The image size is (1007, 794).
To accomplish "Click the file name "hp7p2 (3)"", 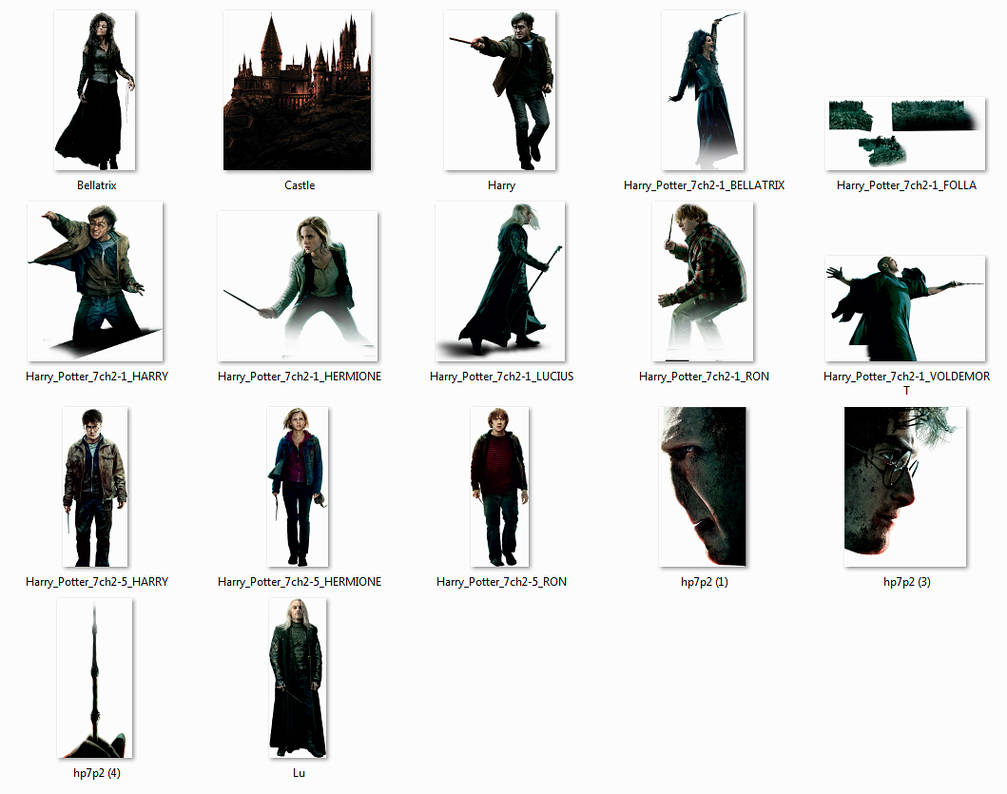I will click(906, 581).
